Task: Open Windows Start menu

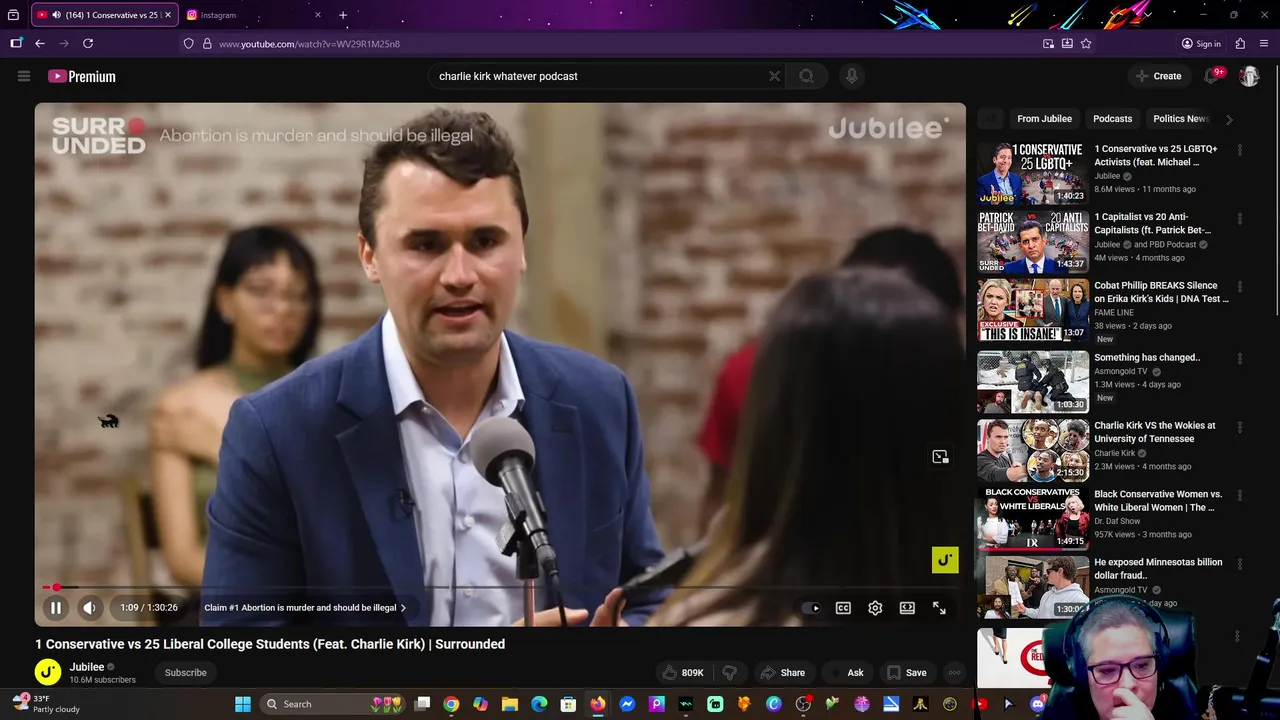Action: pyautogui.click(x=243, y=704)
